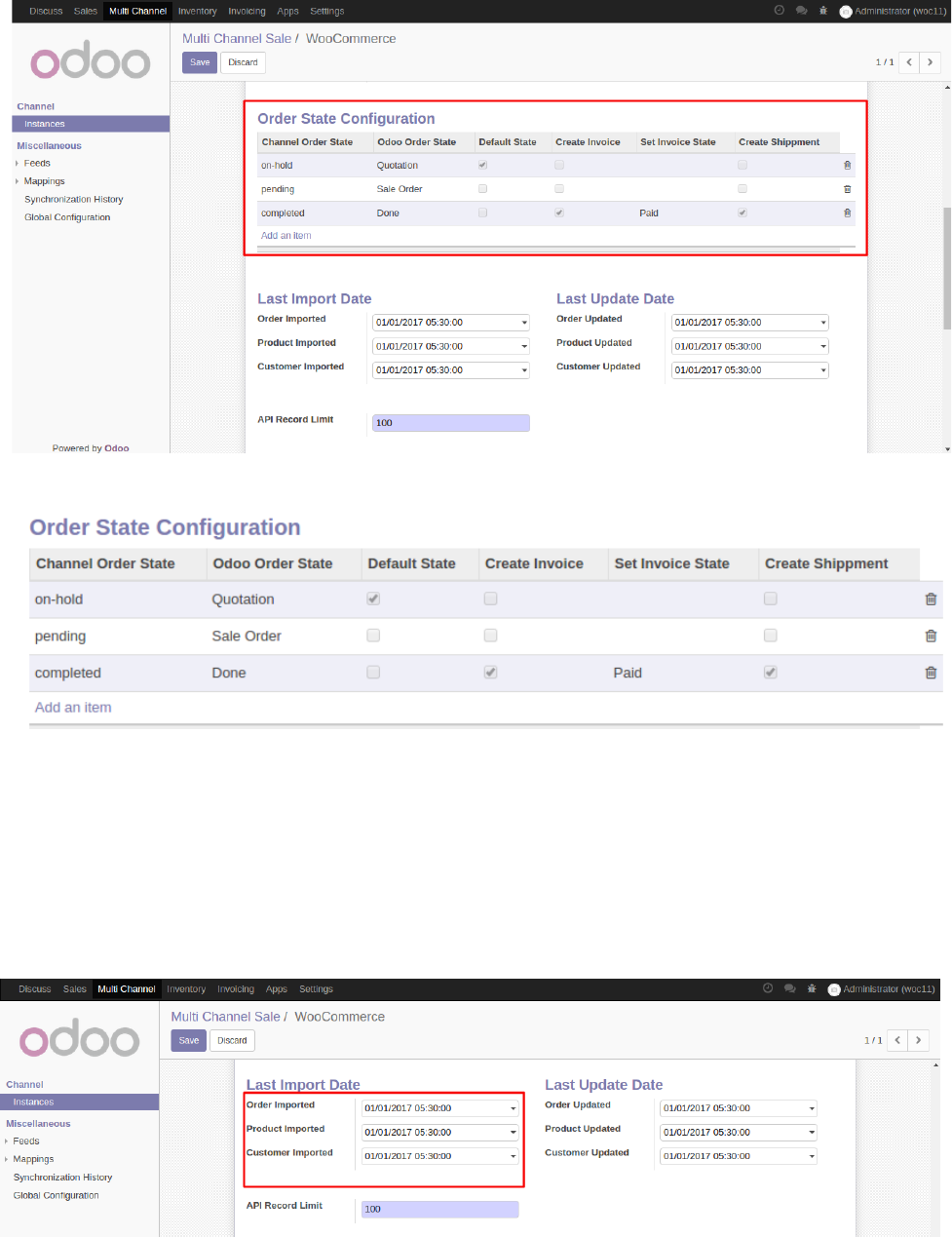Click 'Quotation' cell in enlarged table
952x1237 pixels.
244,599
